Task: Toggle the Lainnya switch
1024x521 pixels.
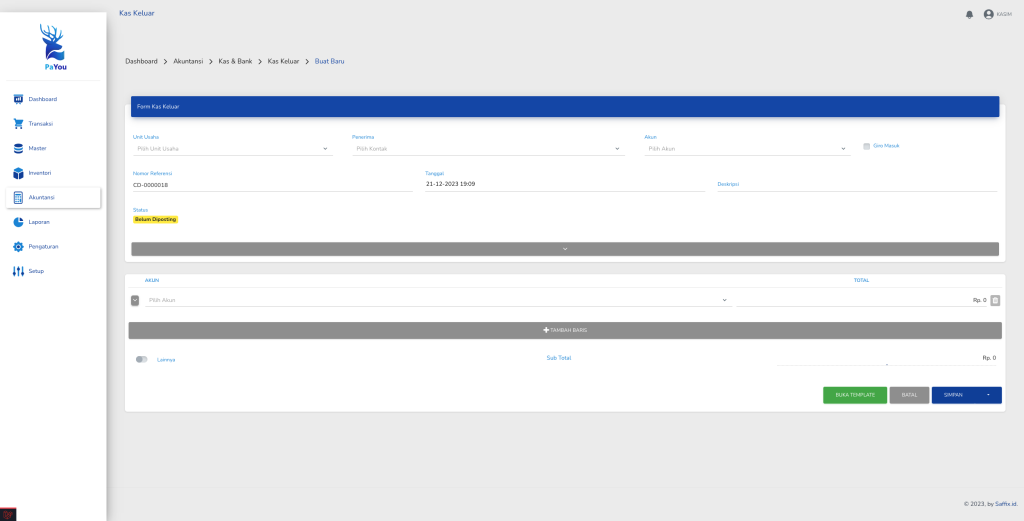Action: [142, 359]
